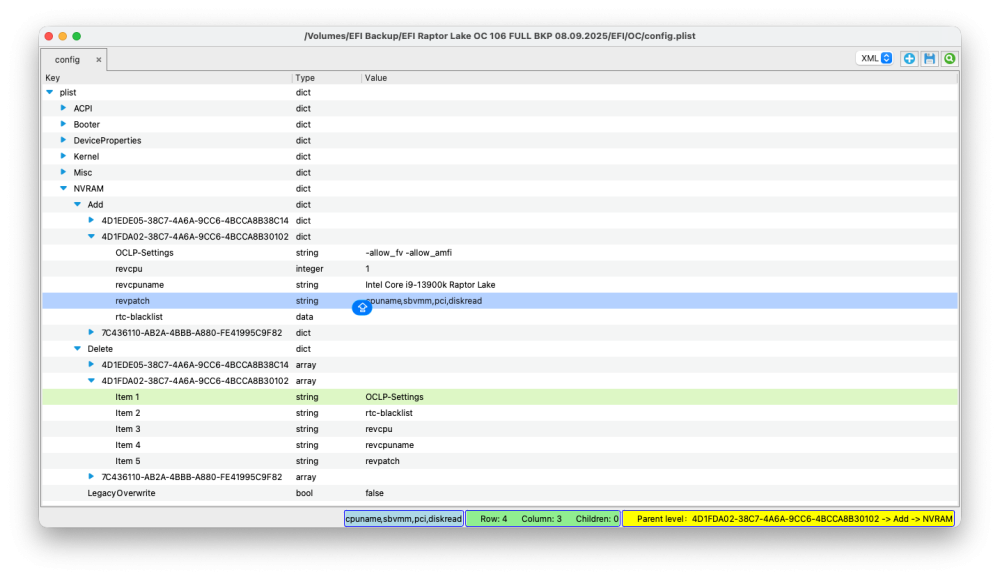Select Item 2 in Delete array
1000x579 pixels.
128,413
